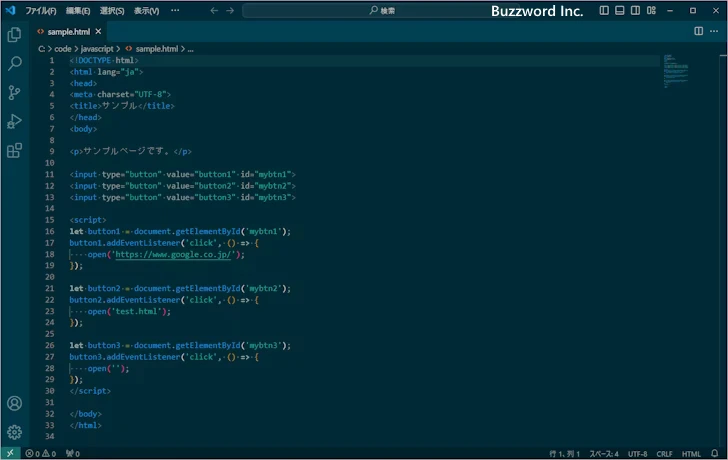Open the Run and Debug view
This screenshot has width=728, height=460.
point(14,121)
